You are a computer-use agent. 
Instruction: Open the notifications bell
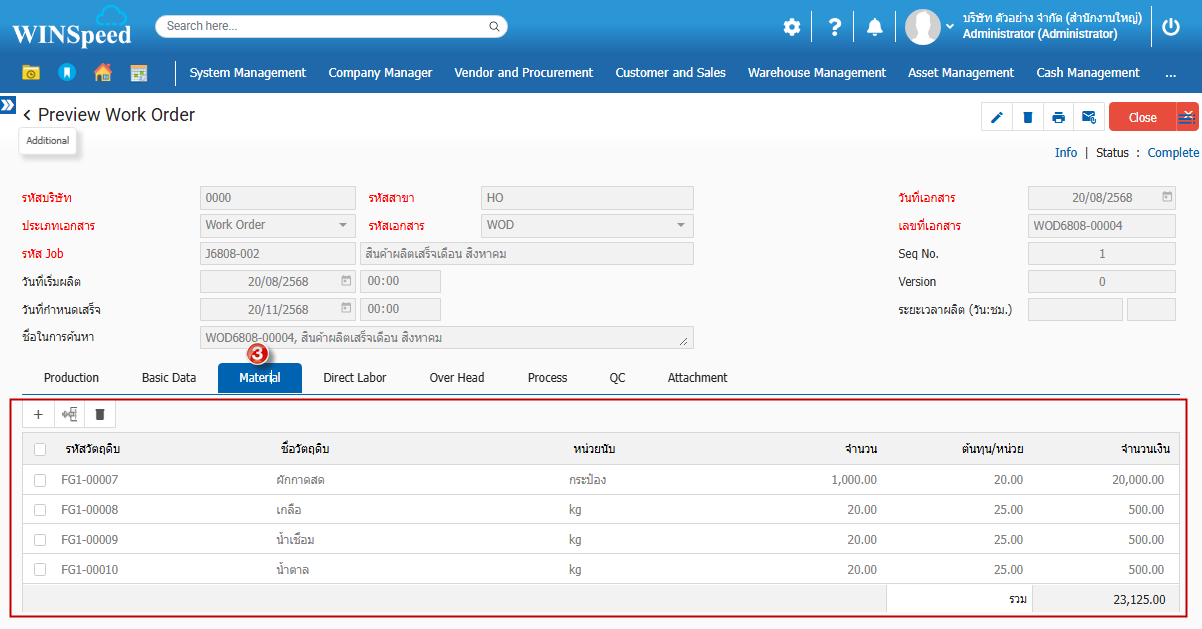coord(874,27)
